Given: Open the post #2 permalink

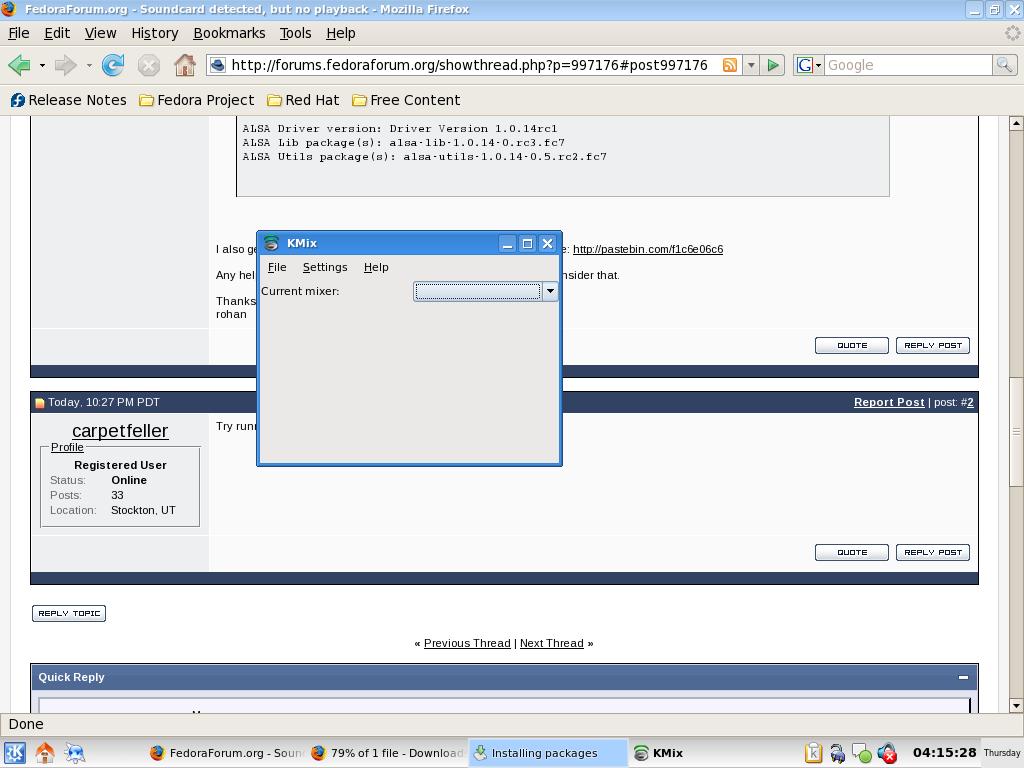Looking at the screenshot, I should [x=970, y=402].
